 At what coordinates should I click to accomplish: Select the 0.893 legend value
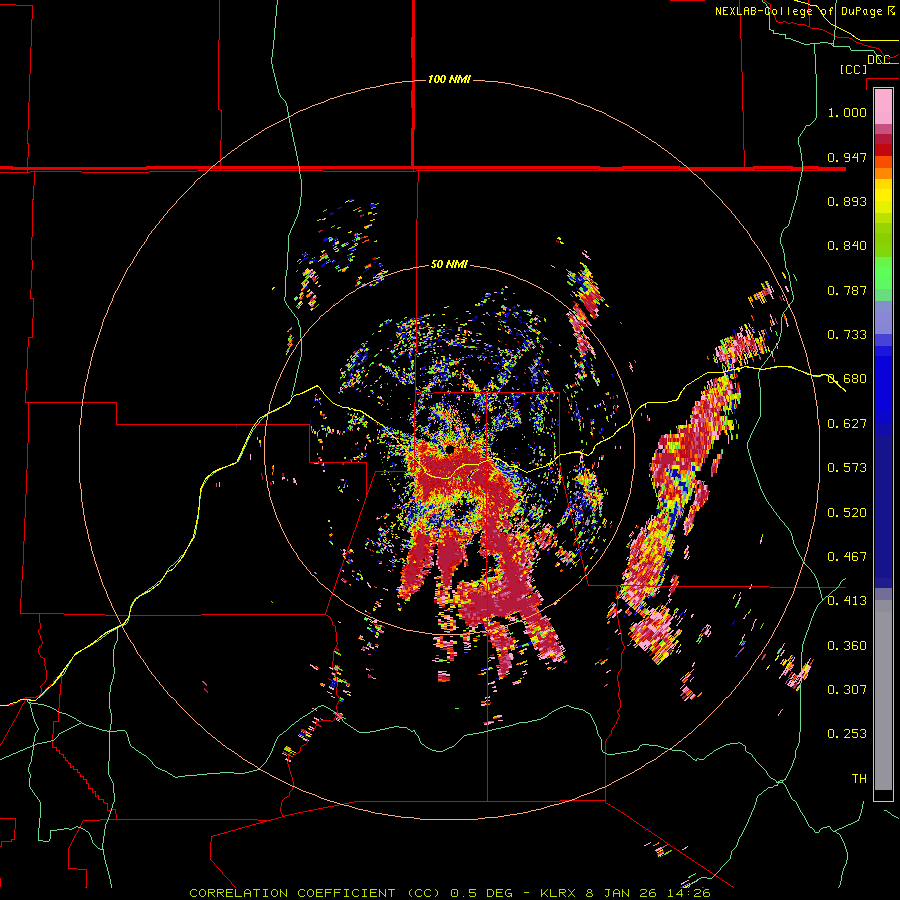pos(847,201)
